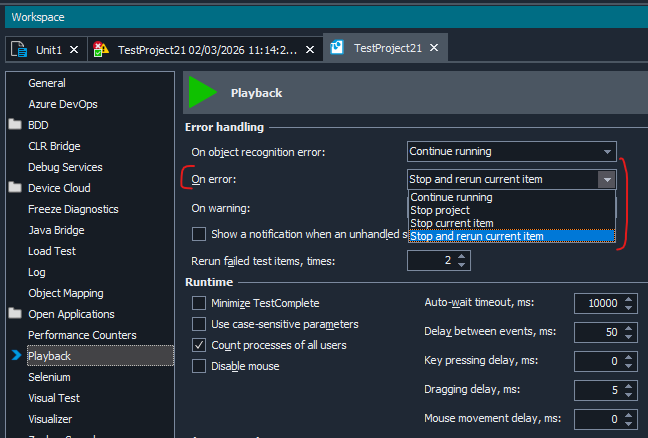648x438 pixels.
Task: Switch to the Unit1 tab
Action: [48, 49]
